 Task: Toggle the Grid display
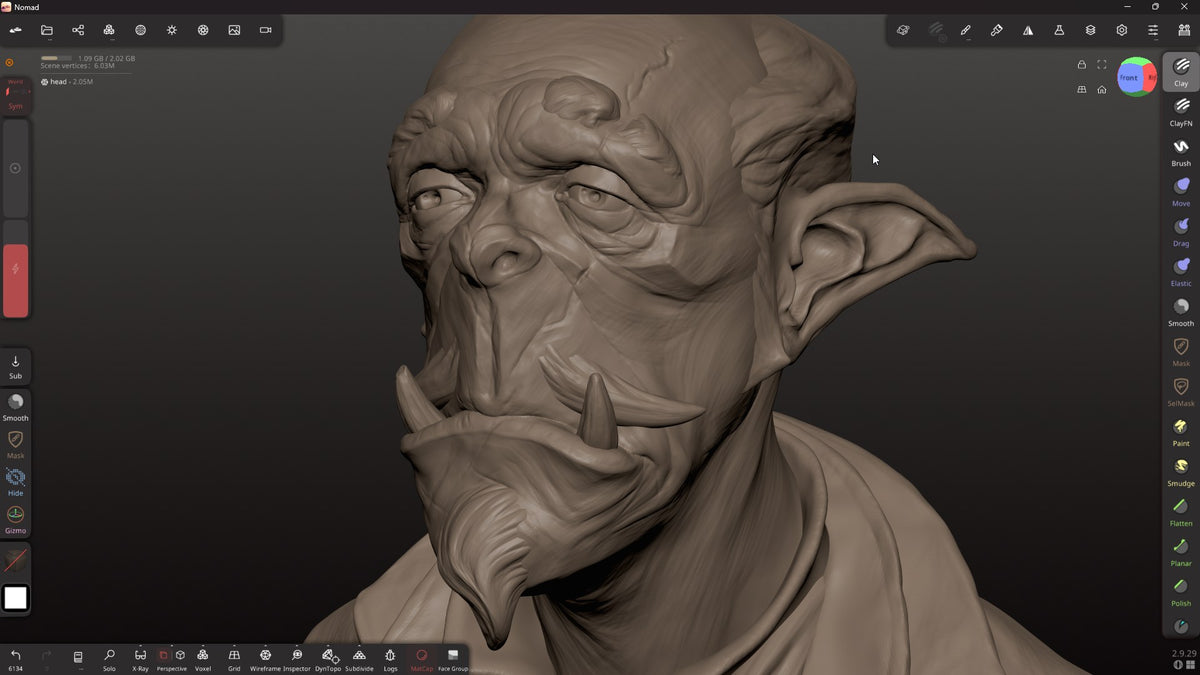coord(234,659)
